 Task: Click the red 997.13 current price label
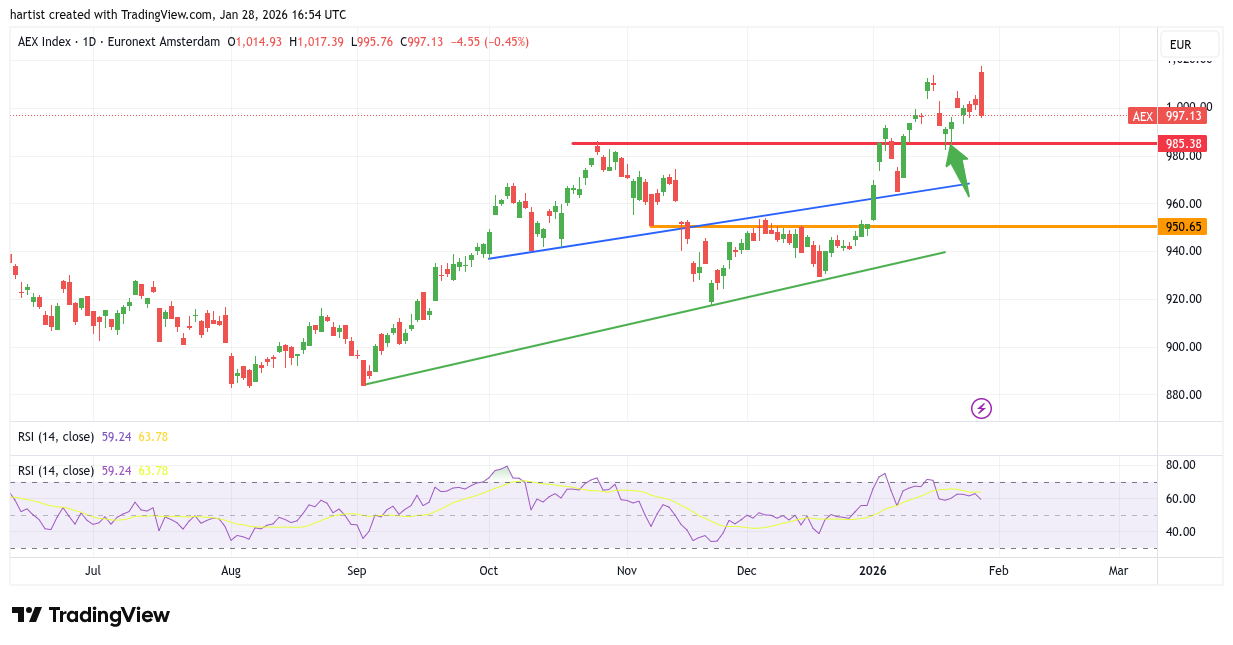click(1182, 116)
